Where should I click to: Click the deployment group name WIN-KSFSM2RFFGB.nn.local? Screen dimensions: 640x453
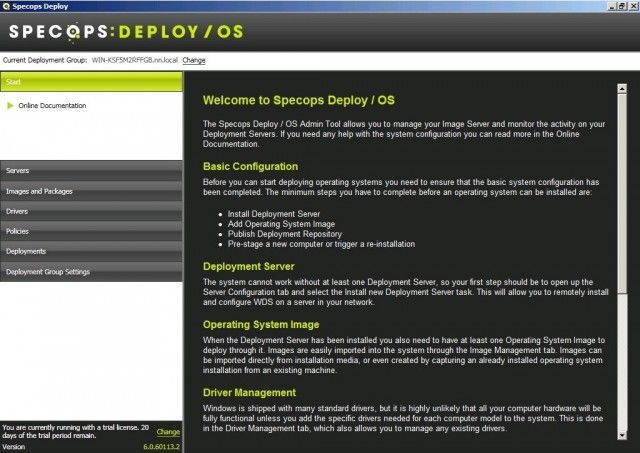[x=135, y=60]
